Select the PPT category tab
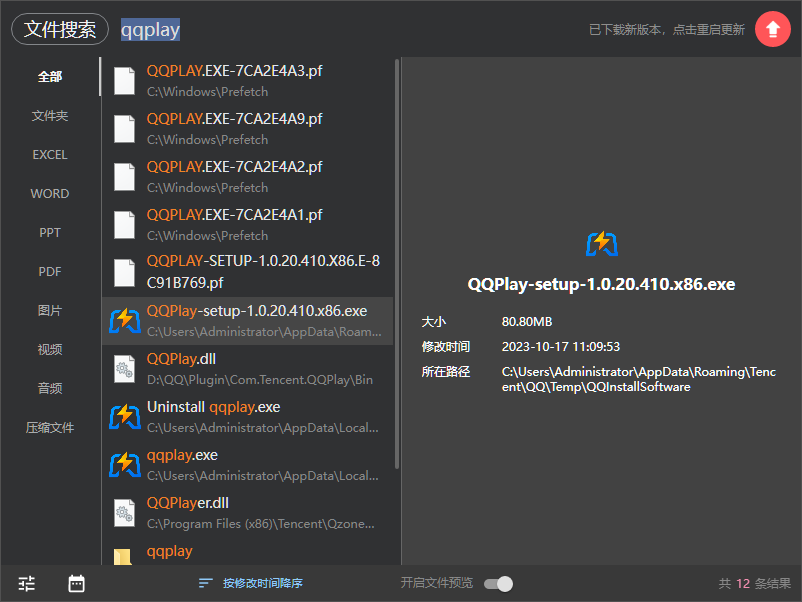This screenshot has width=802, height=602. click(x=50, y=232)
